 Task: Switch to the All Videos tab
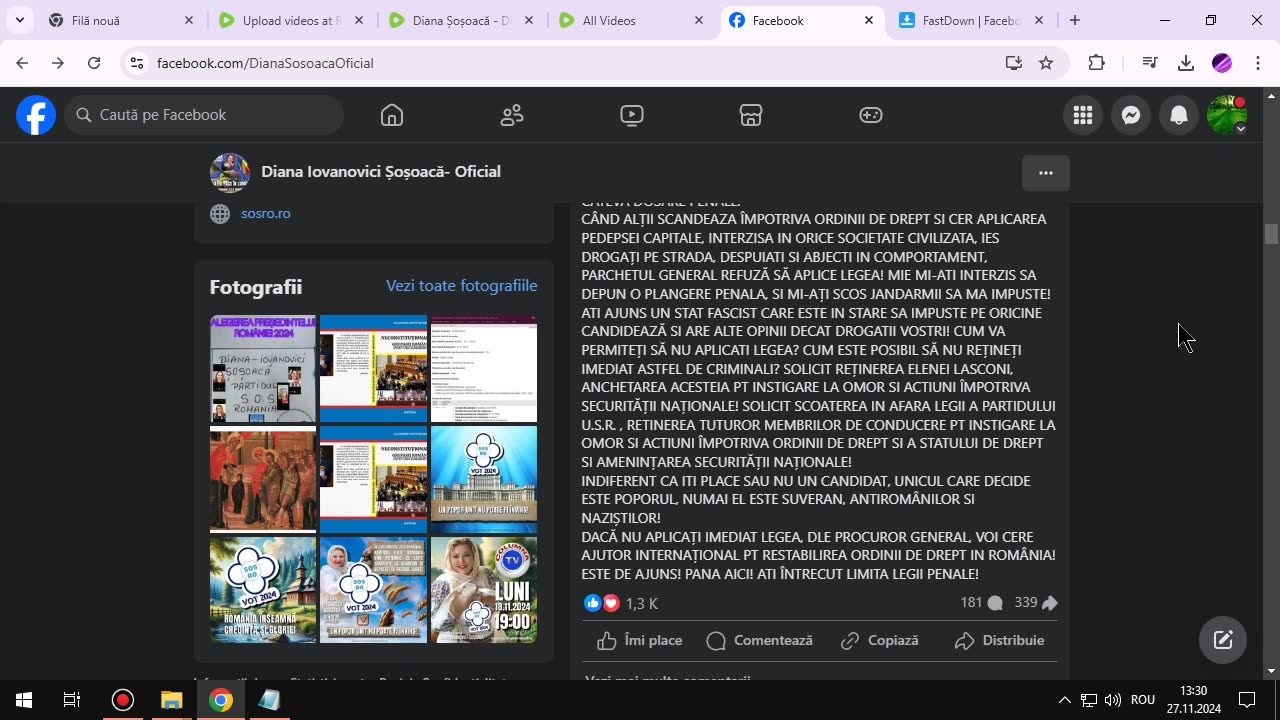[x=633, y=20]
